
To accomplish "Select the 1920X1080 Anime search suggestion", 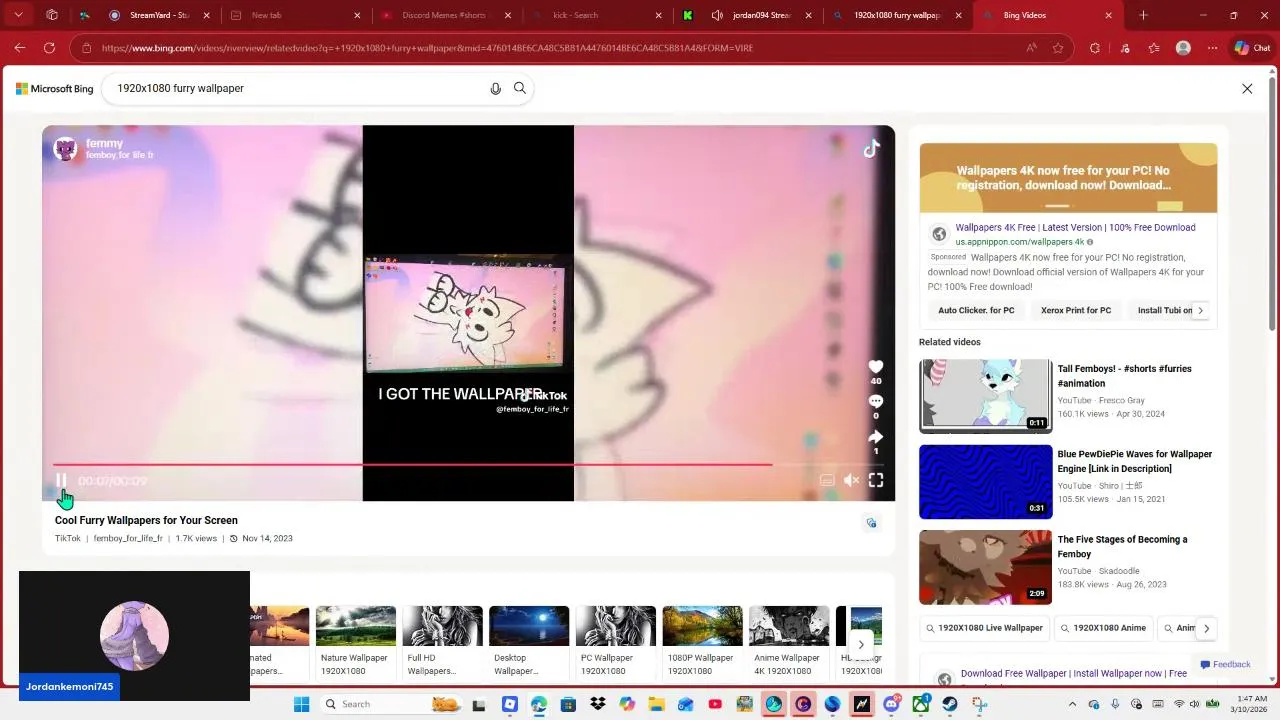I will click(x=1104, y=628).
